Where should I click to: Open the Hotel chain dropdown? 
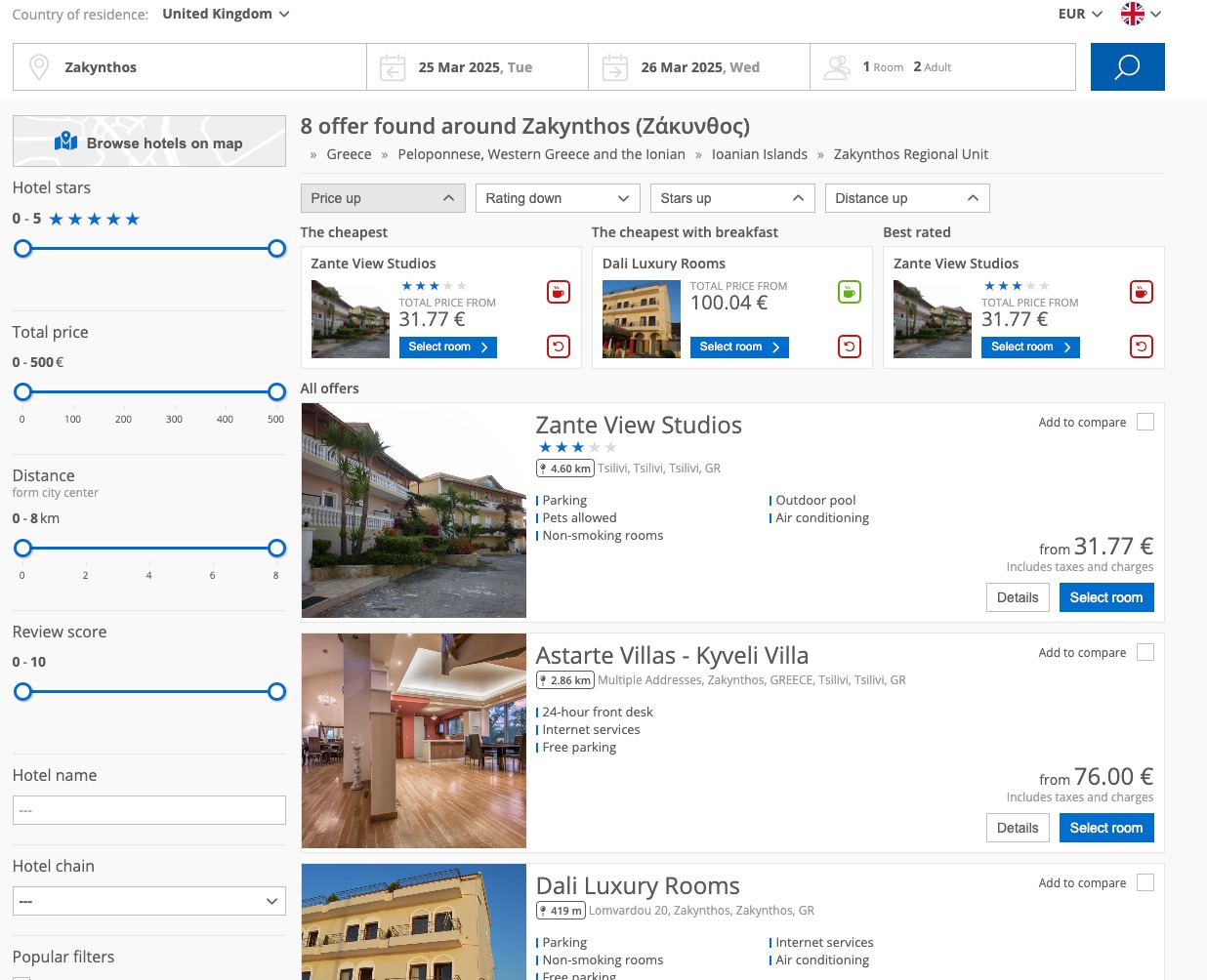[149, 901]
